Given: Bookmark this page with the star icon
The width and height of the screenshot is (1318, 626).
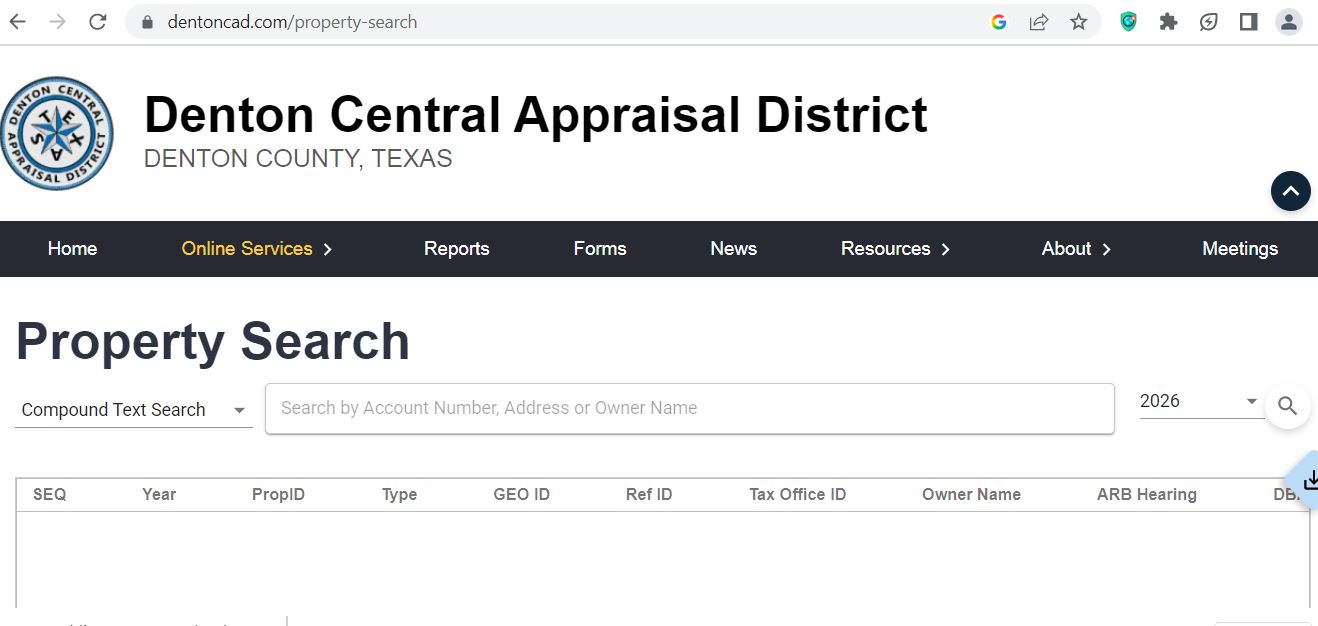Looking at the screenshot, I should pos(1078,22).
